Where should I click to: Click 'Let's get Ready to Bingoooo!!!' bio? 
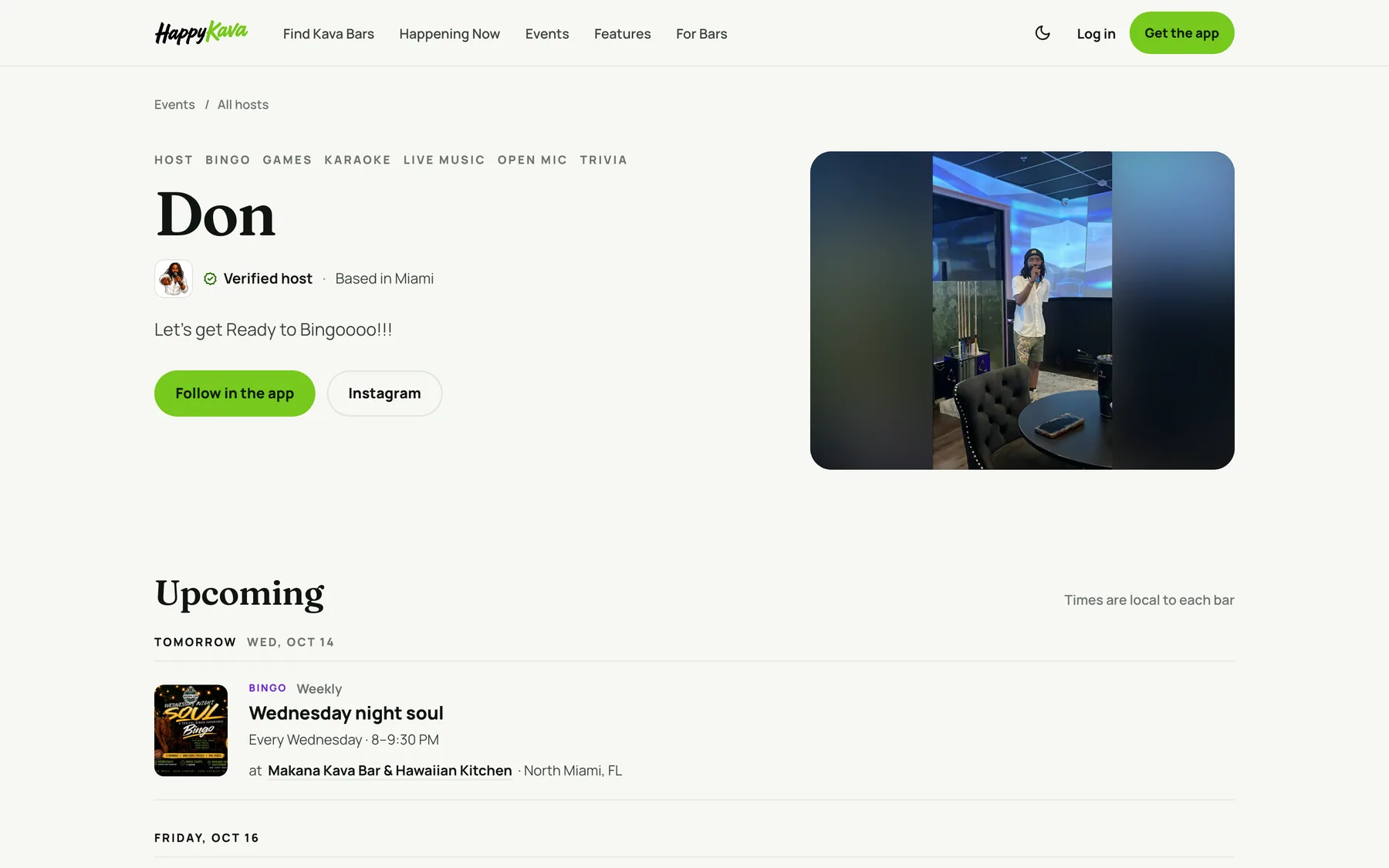point(273,330)
